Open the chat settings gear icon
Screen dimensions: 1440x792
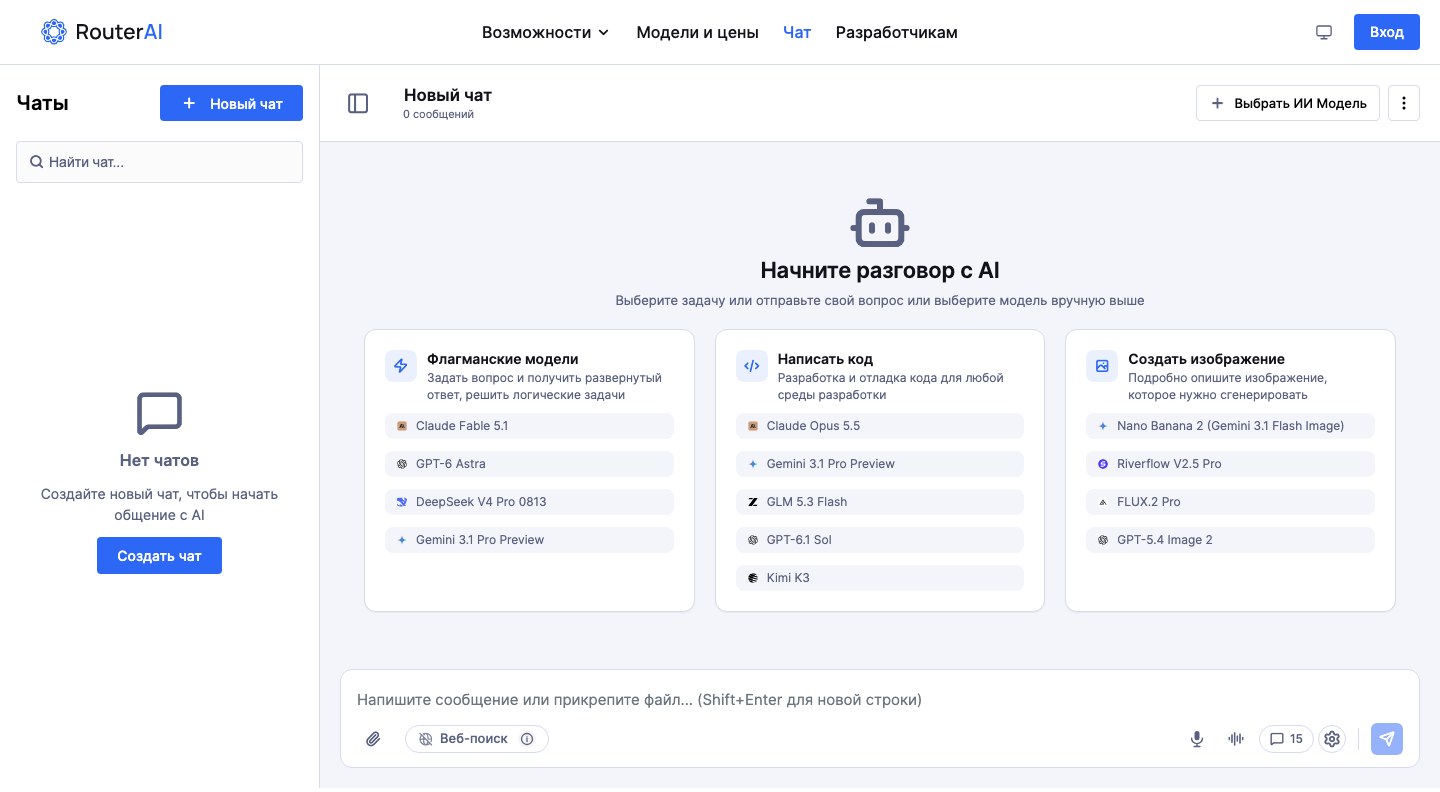[1332, 739]
